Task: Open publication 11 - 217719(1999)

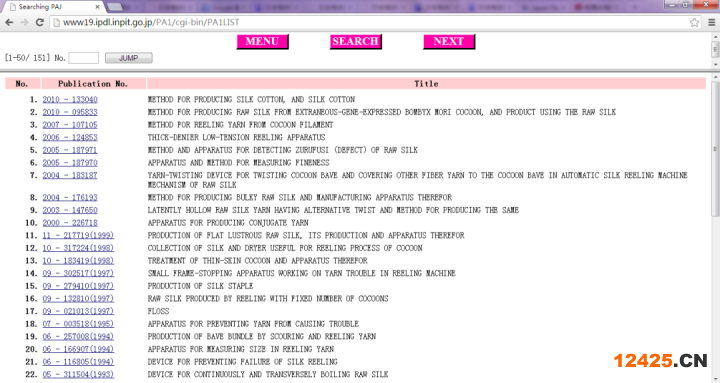Action: click(78, 235)
